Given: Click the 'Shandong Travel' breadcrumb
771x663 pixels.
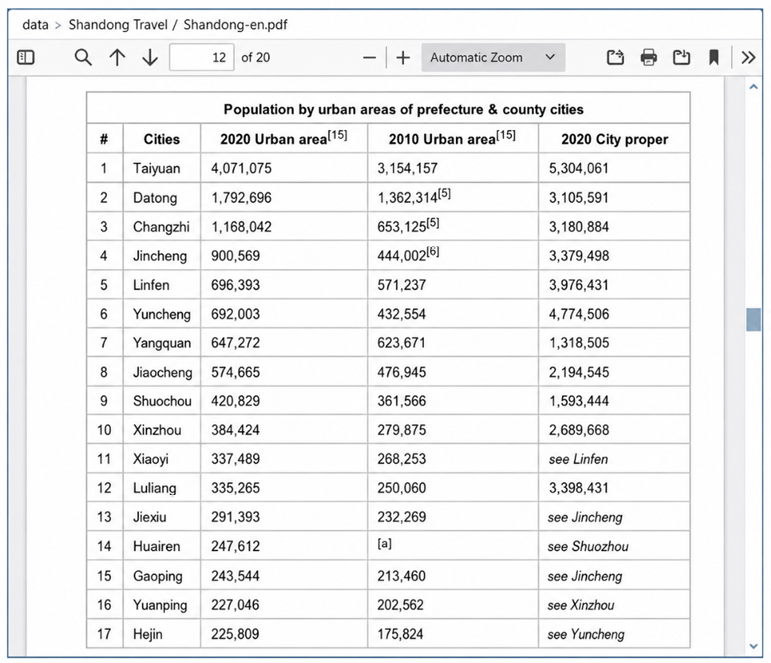Looking at the screenshot, I should tap(118, 25).
